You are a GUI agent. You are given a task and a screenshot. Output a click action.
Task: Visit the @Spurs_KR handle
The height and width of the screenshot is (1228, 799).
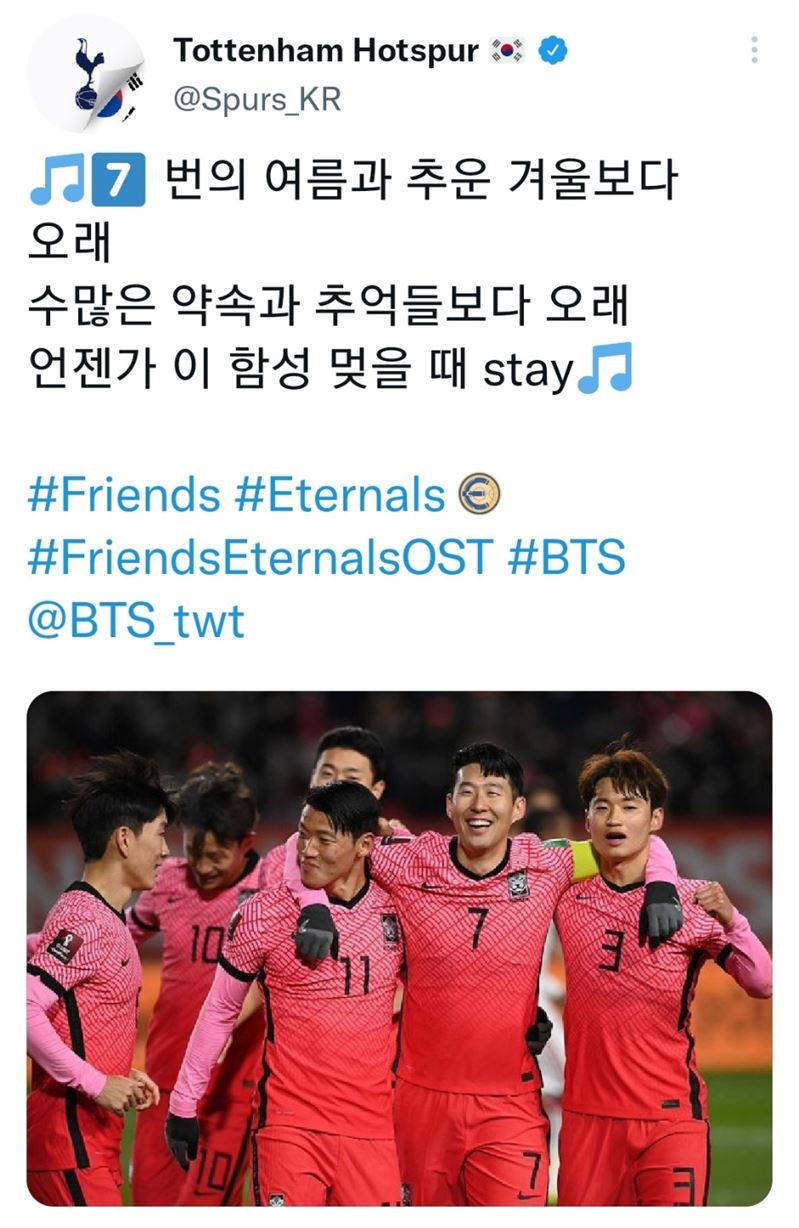point(257,100)
